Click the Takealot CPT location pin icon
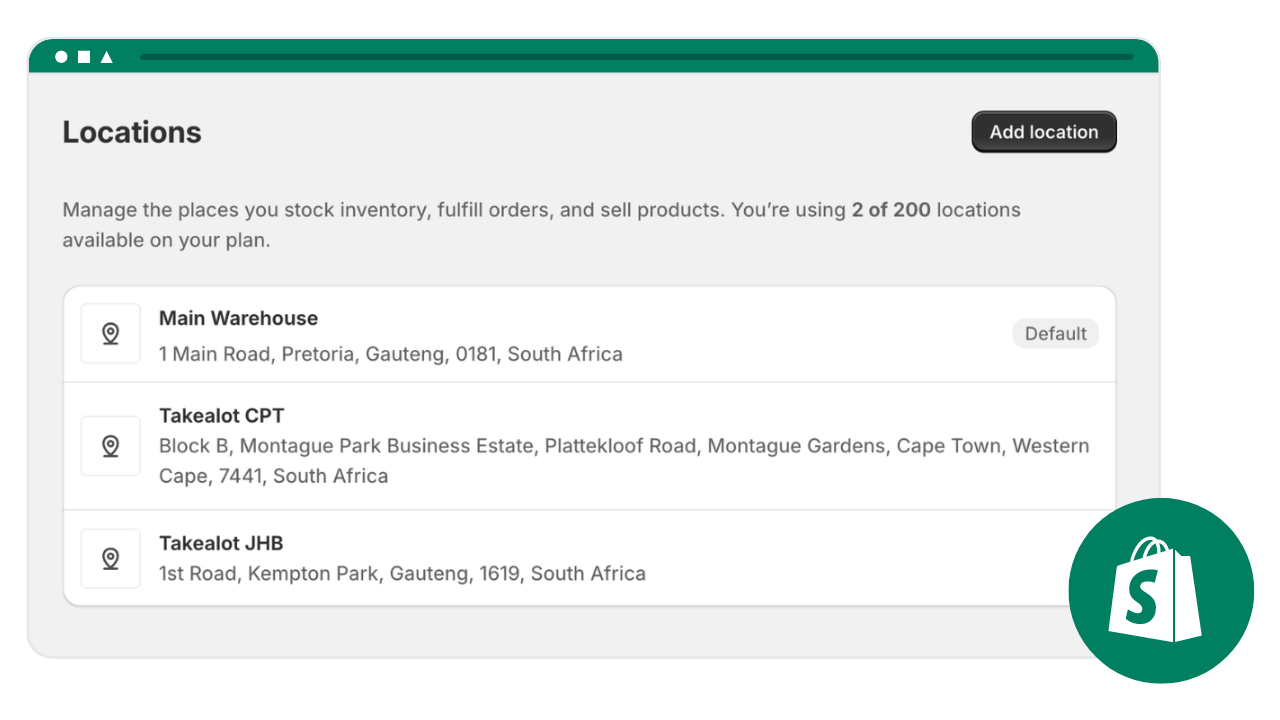 tap(111, 446)
